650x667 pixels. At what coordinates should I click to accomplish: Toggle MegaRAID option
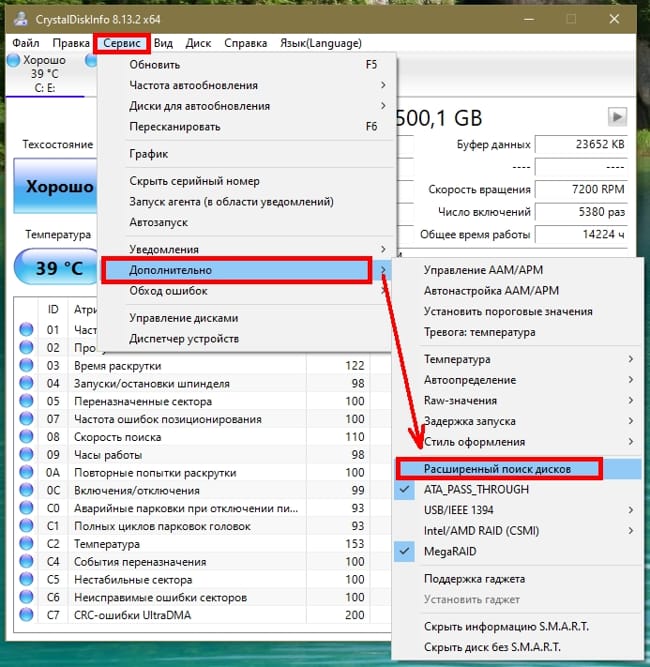click(x=517, y=552)
